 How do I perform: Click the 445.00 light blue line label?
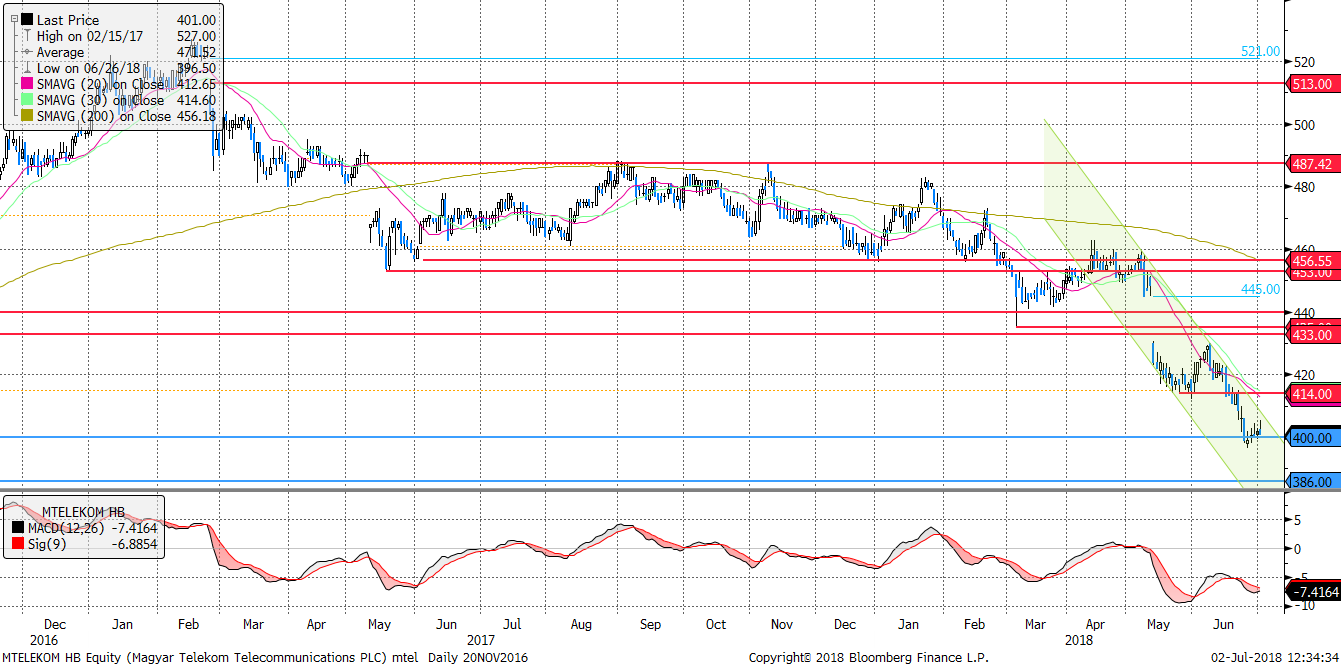1260,290
